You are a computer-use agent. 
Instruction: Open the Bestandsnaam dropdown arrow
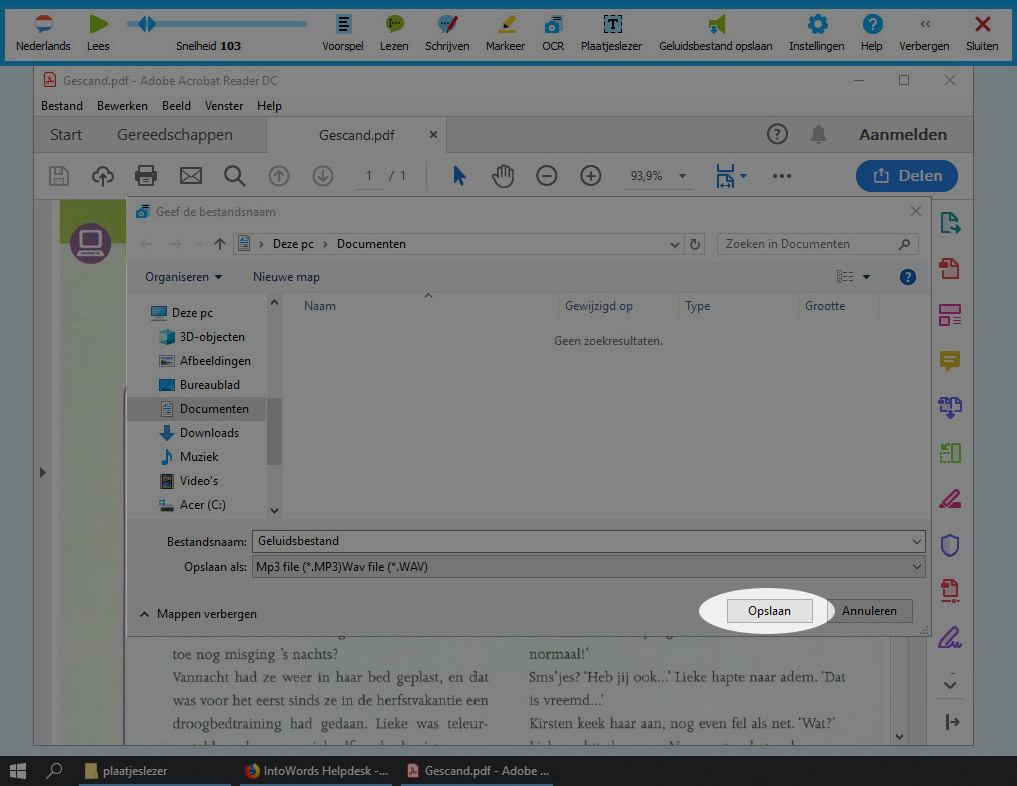pos(917,541)
